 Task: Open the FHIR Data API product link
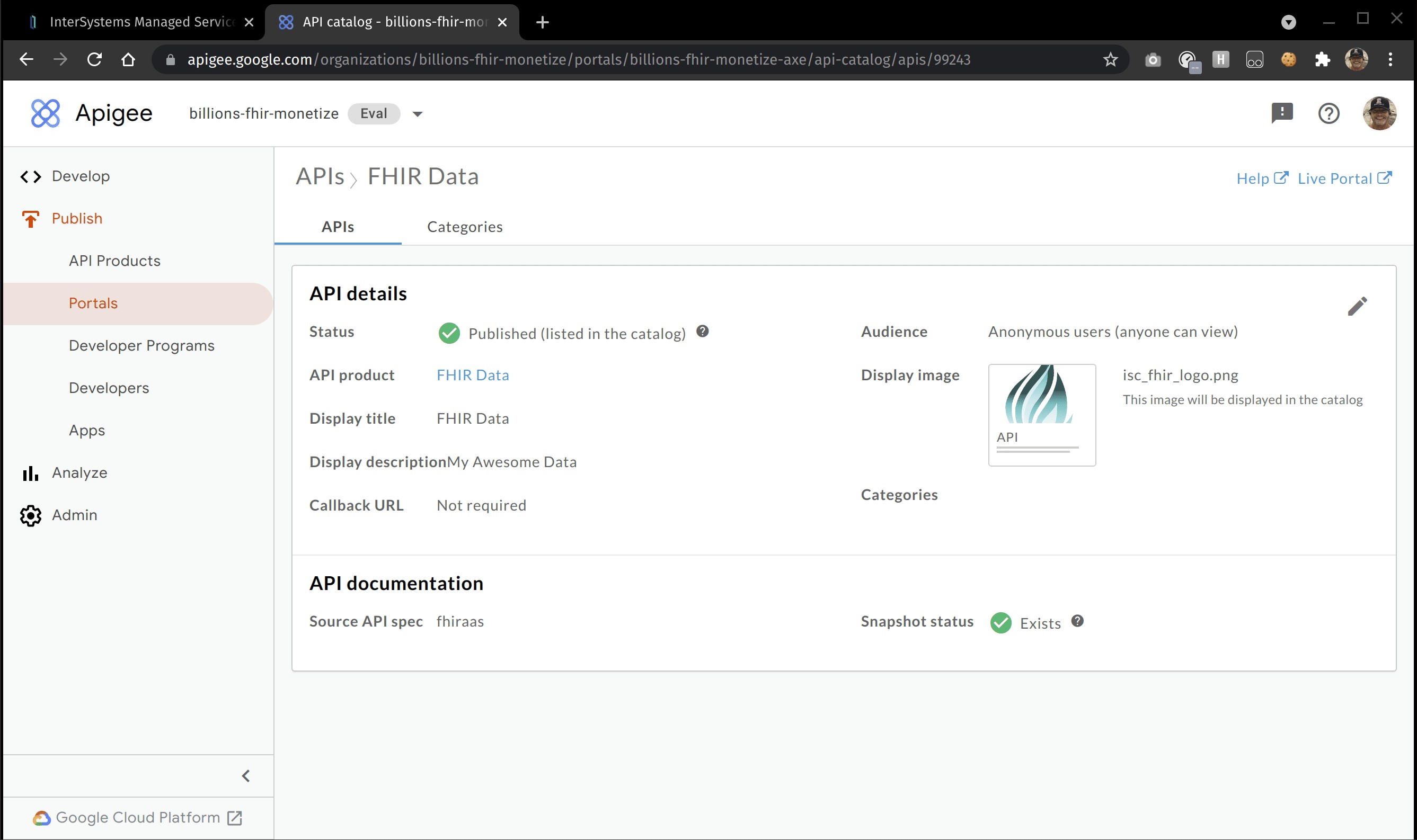tap(472, 375)
